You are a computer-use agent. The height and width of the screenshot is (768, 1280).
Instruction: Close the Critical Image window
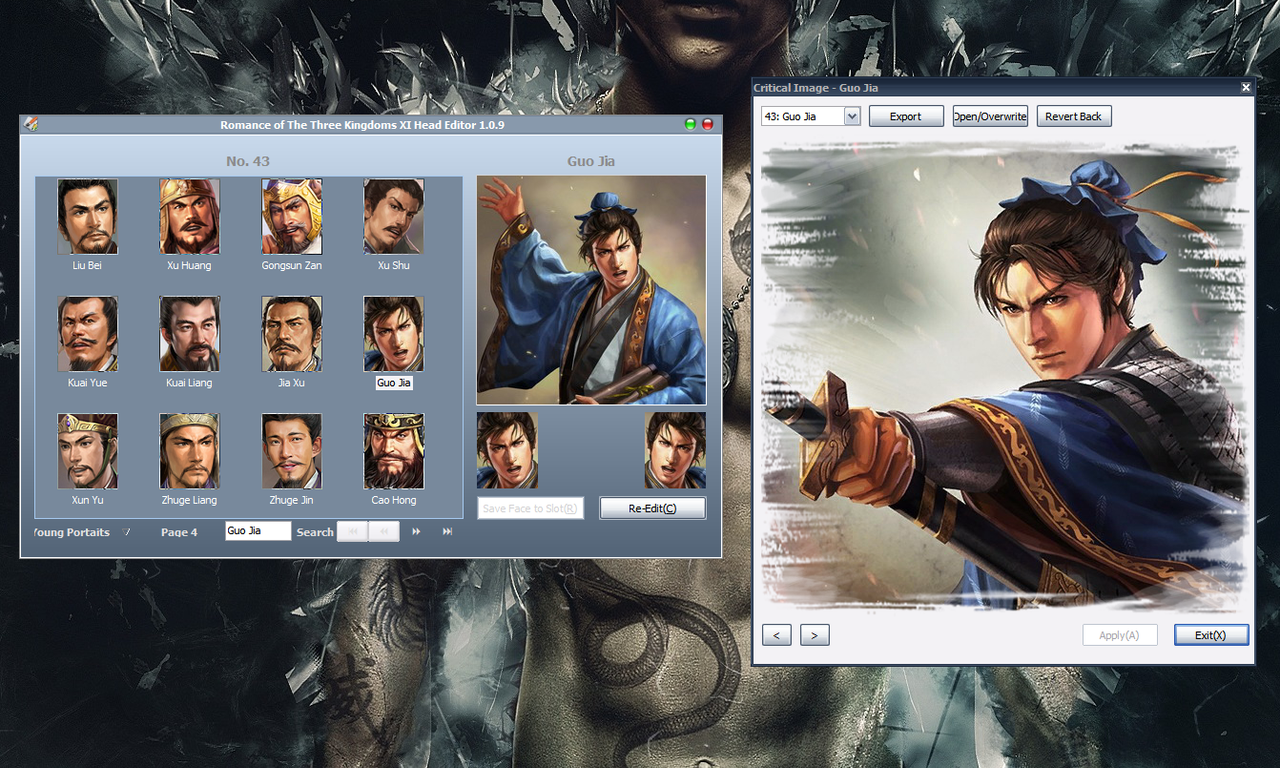coord(1246,88)
